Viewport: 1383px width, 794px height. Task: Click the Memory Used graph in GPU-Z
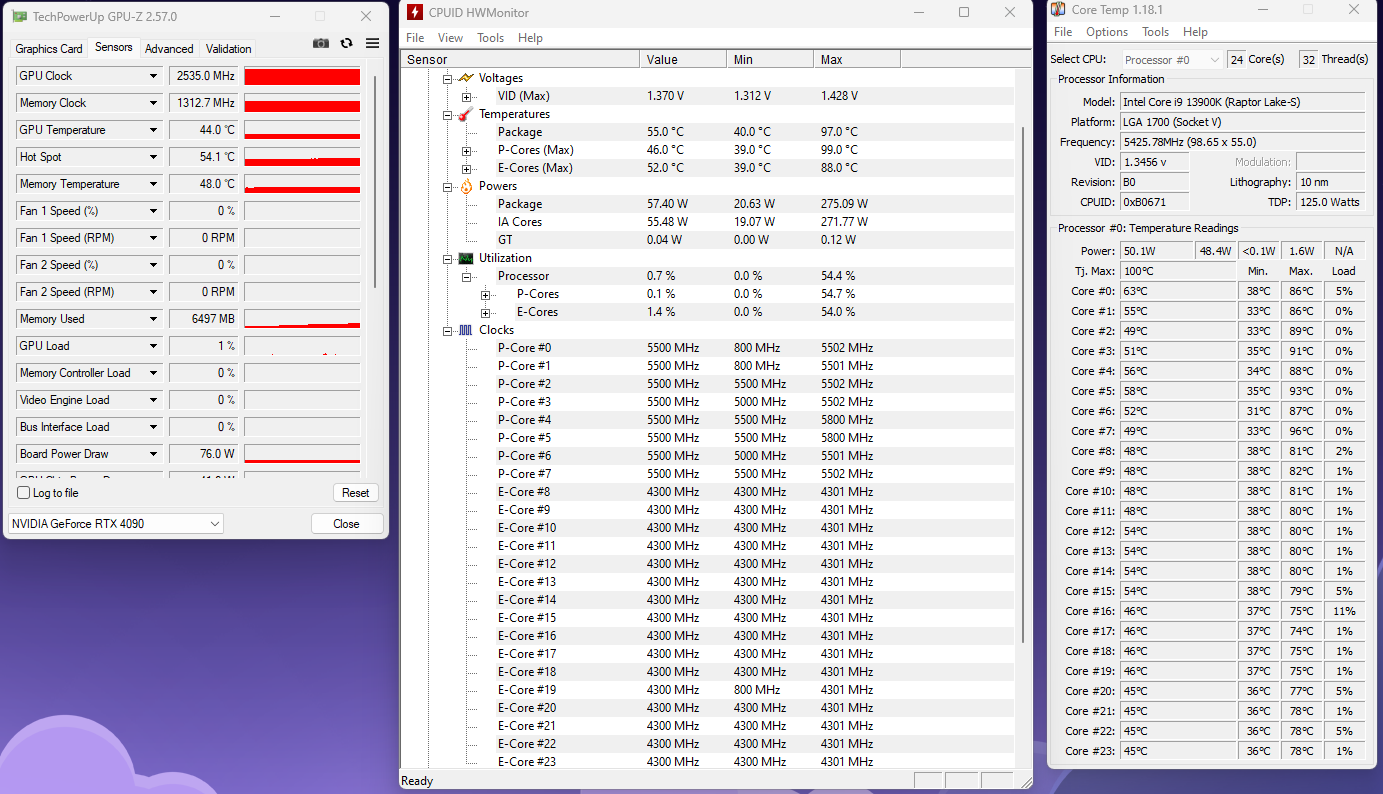click(302, 319)
